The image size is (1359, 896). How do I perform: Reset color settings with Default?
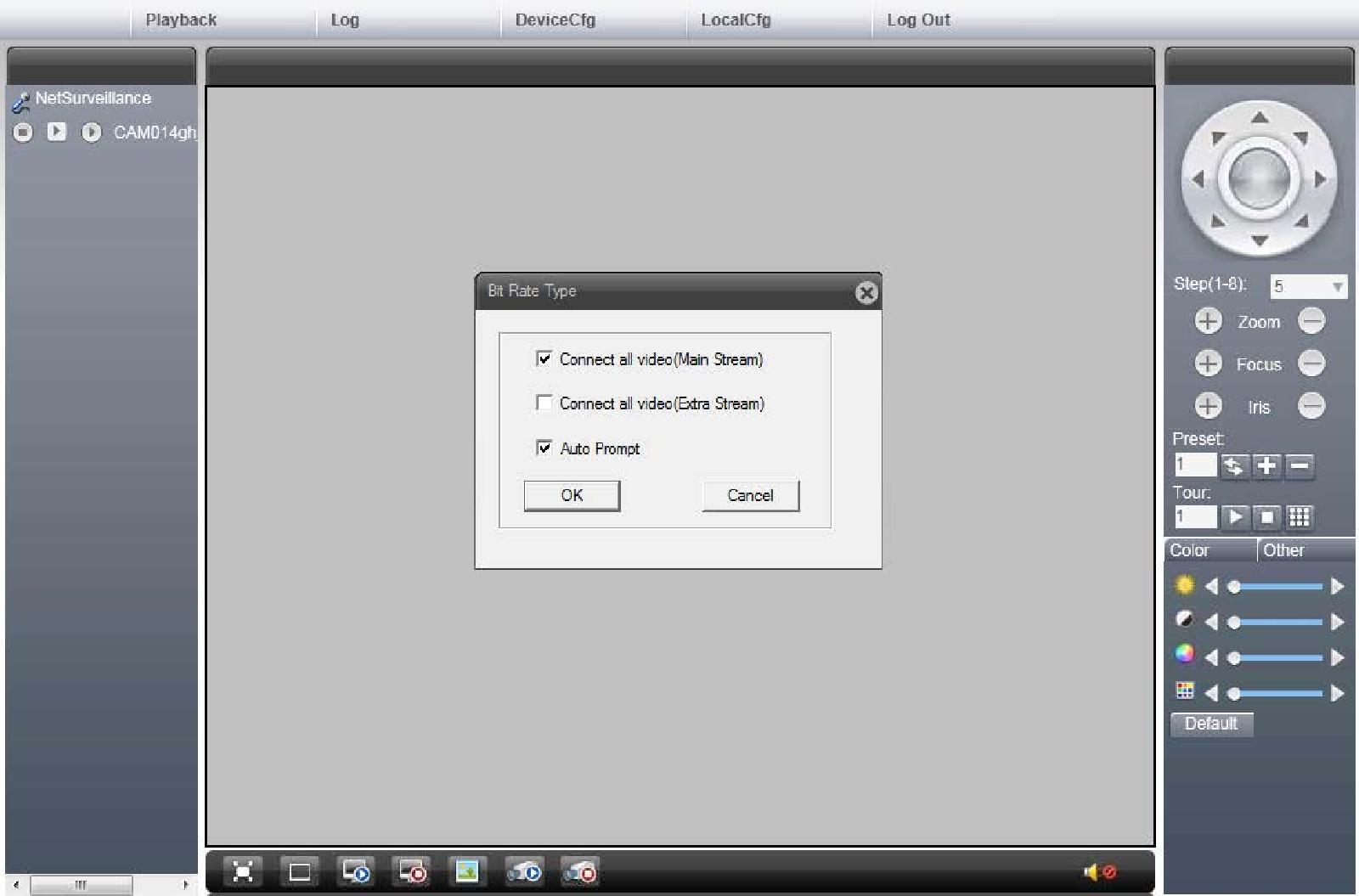(1211, 724)
